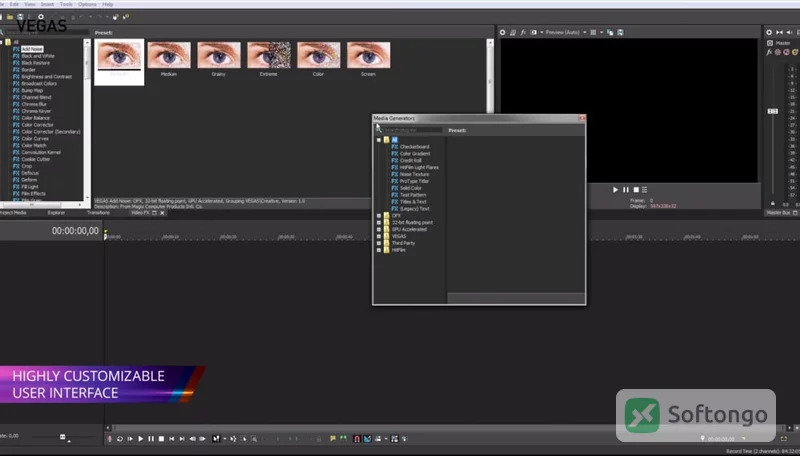Screen dimensions: 800x456
Task: Select Titles & Text in Media Generators list
Action: coord(413,202)
